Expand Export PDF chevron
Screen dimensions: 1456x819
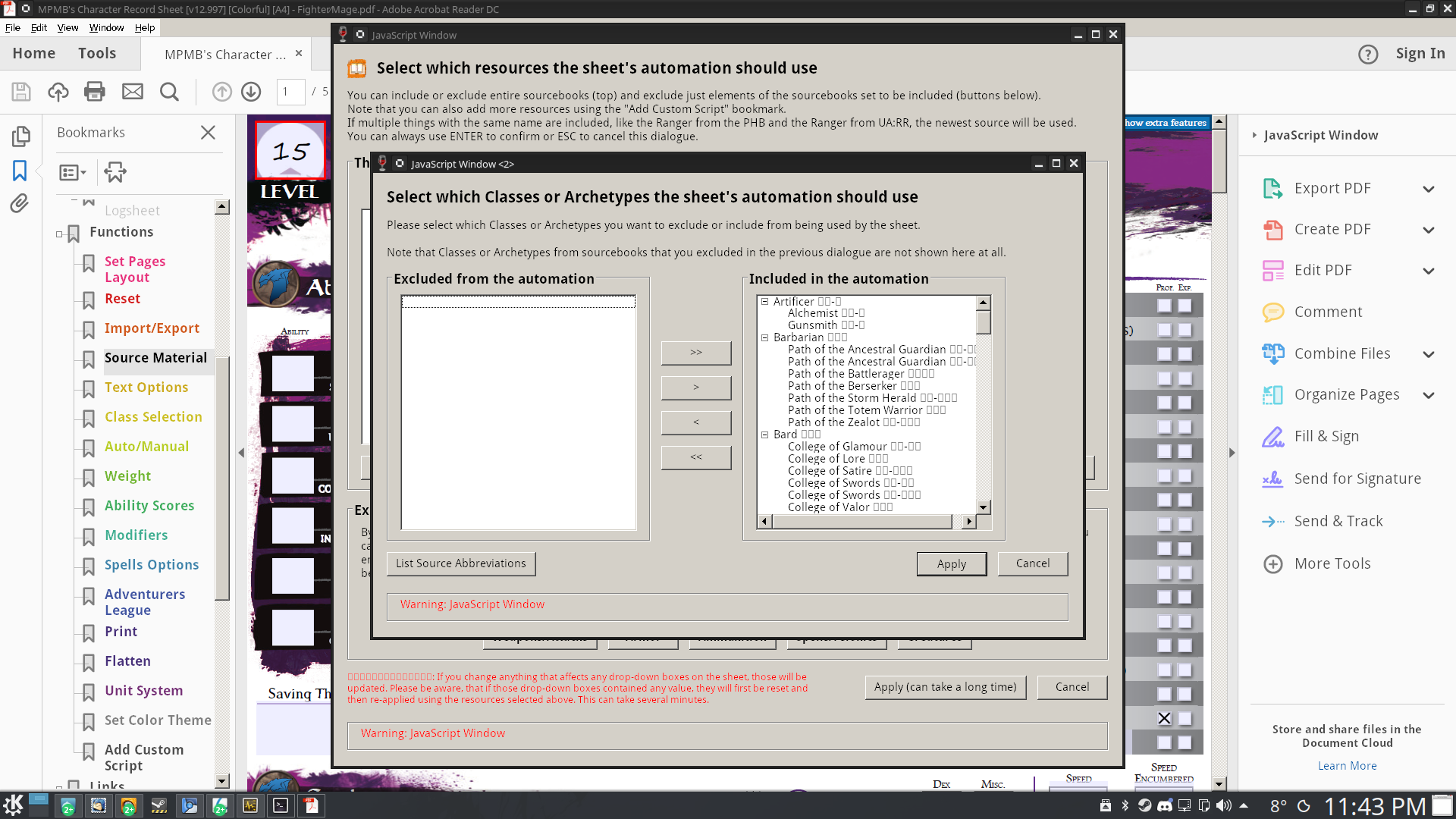point(1429,189)
